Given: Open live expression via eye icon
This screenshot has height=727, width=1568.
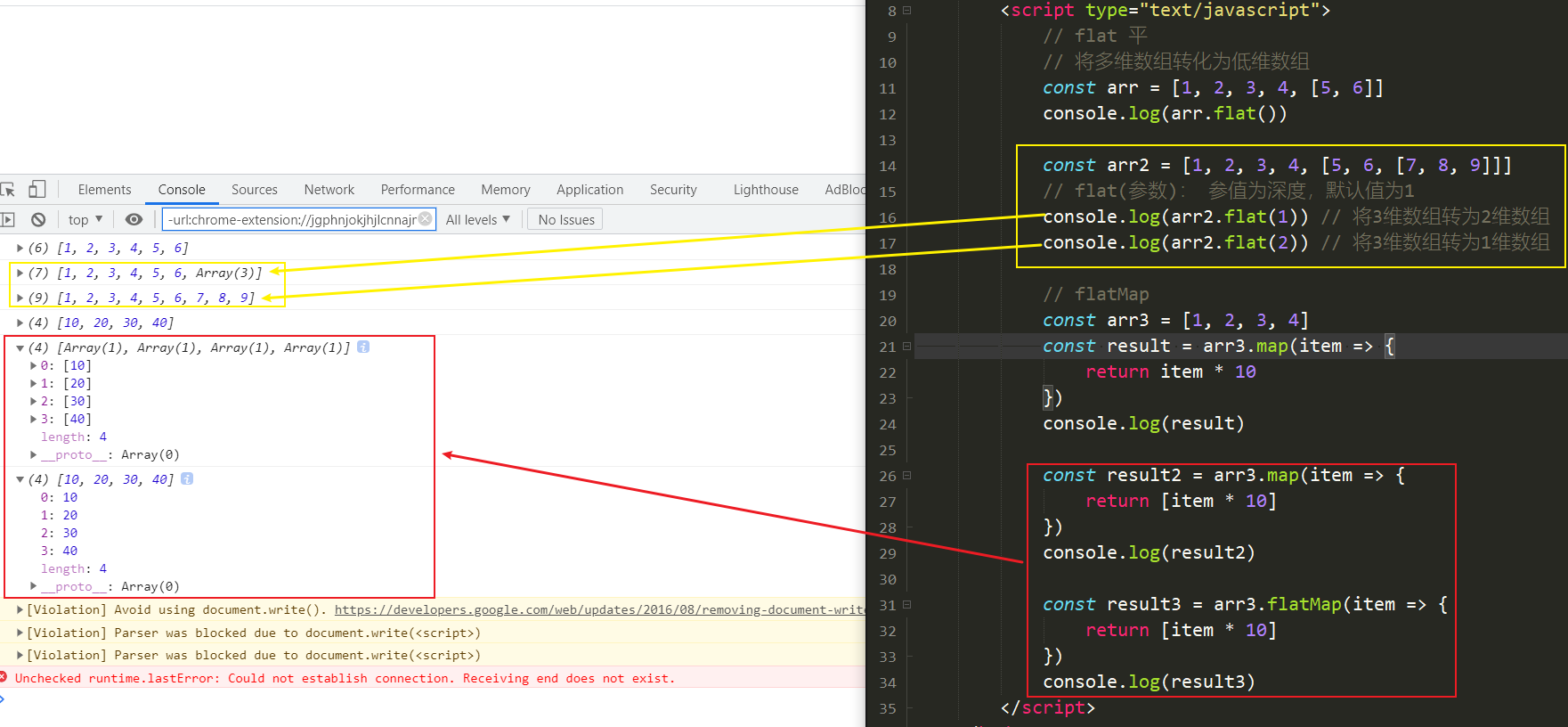Looking at the screenshot, I should [134, 219].
